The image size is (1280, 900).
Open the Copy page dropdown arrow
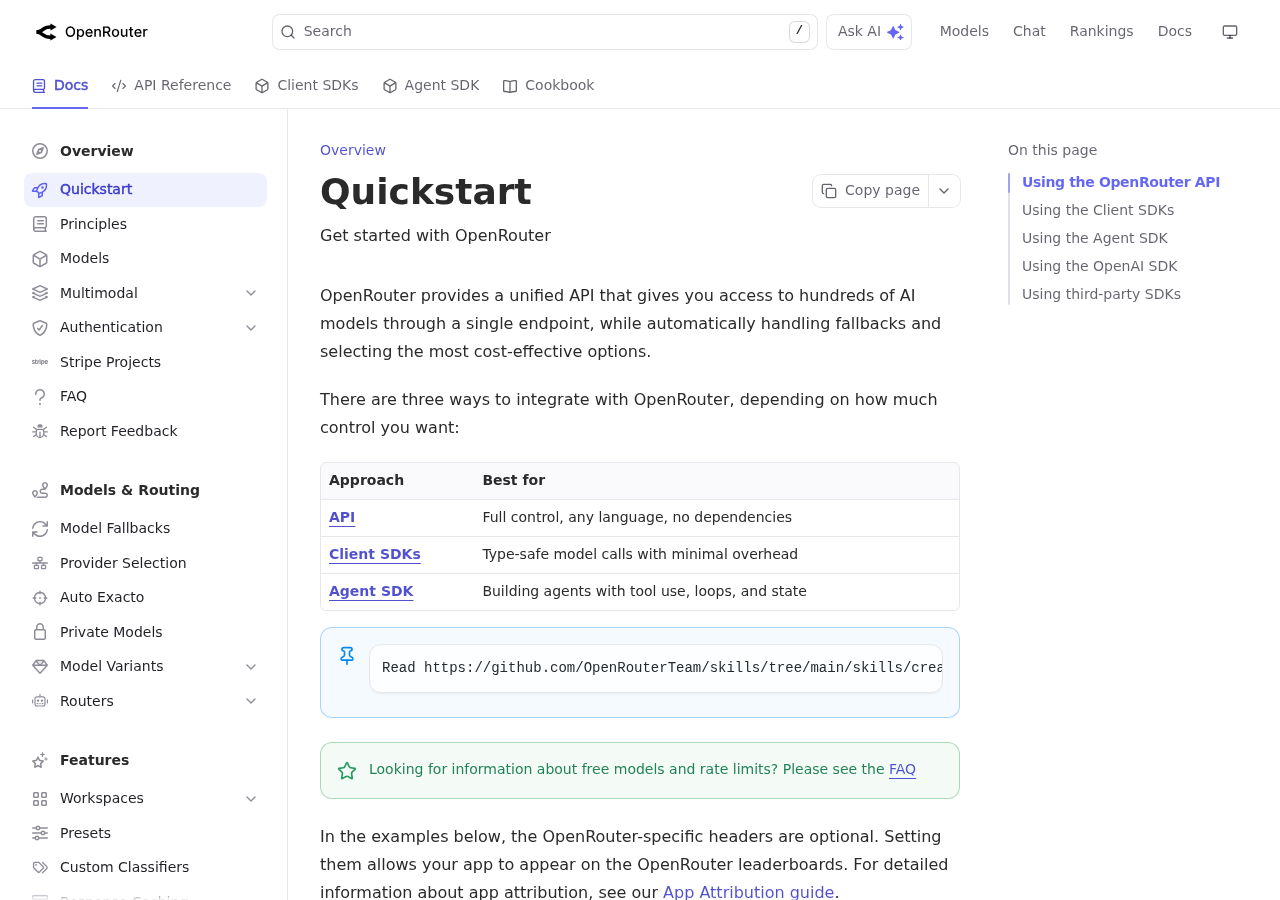[944, 191]
